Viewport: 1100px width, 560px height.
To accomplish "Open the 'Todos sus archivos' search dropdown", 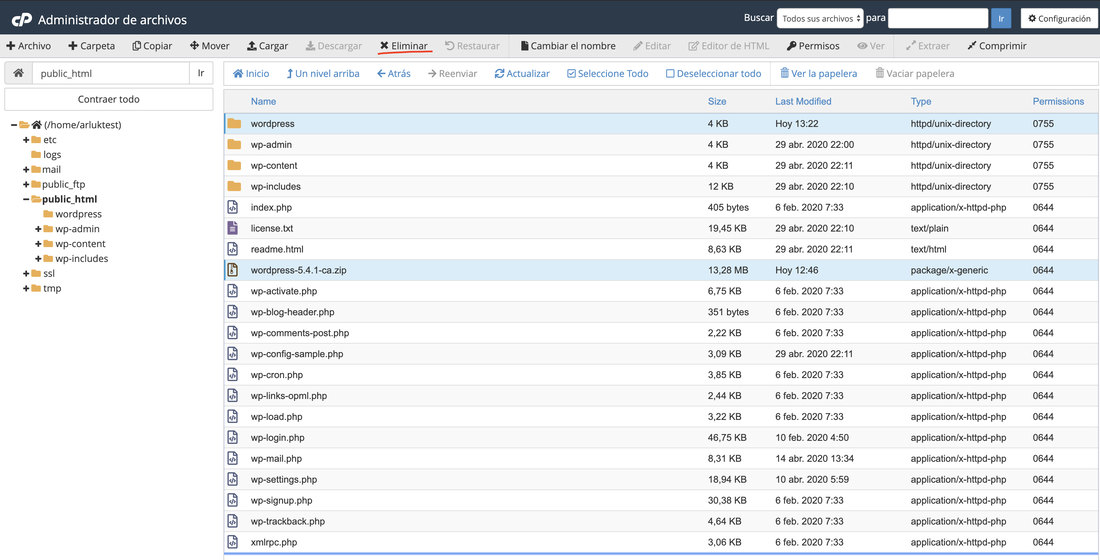I will (819, 19).
